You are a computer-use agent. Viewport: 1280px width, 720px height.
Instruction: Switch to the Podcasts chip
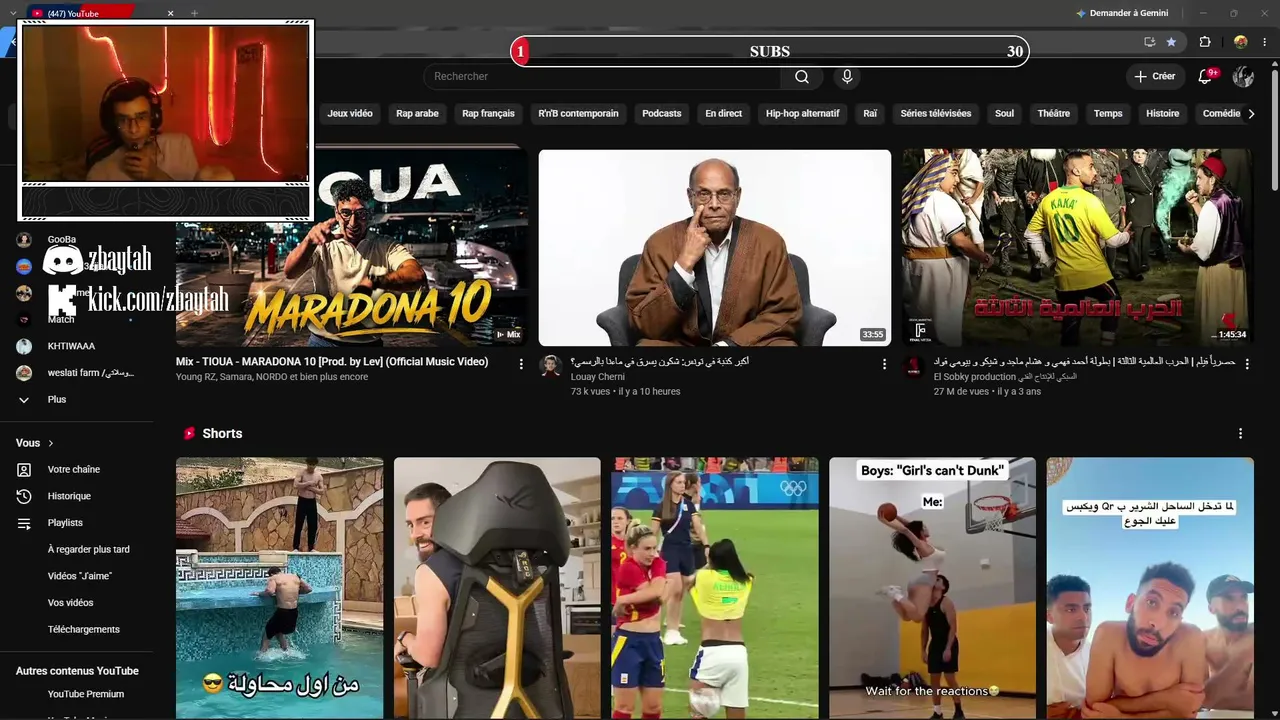tap(661, 114)
